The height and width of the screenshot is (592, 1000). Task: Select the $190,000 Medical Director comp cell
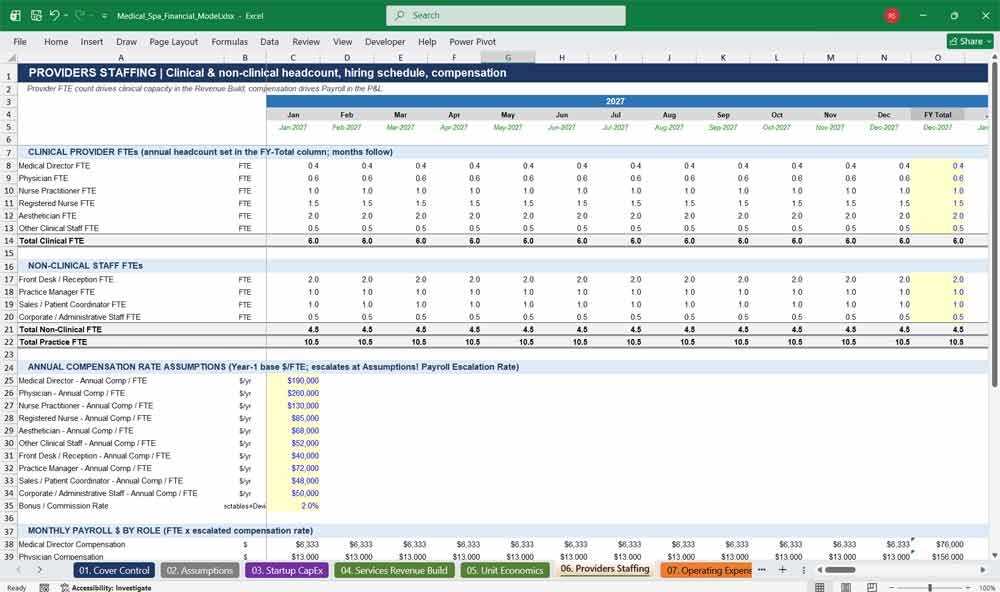tap(293, 381)
